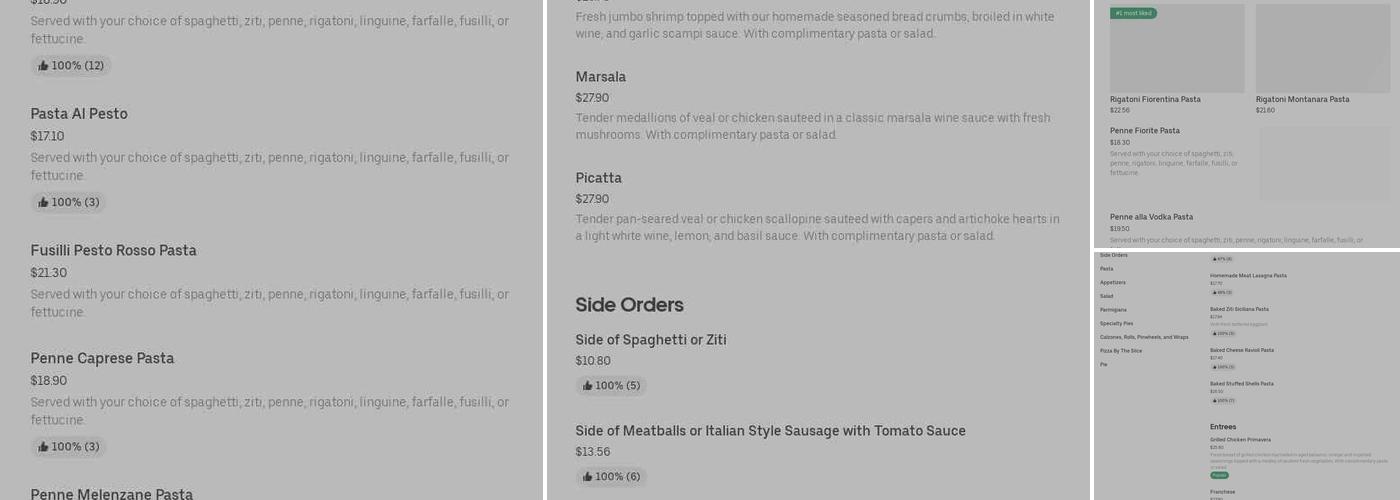Open the Fusilli Pesto Rosso Pasta item
The image size is (1400, 500).
(x=113, y=251)
